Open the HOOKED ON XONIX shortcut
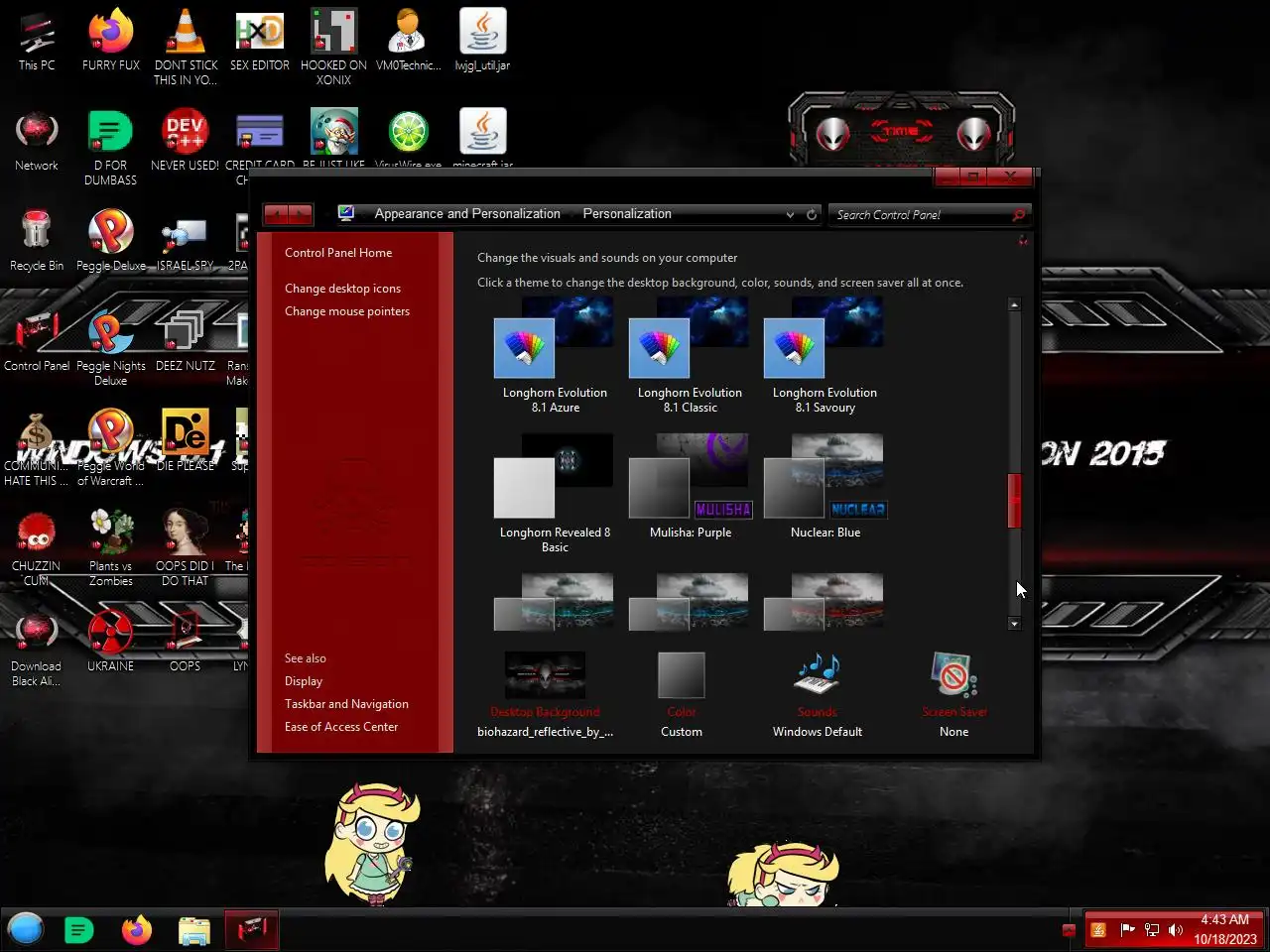 tap(333, 48)
